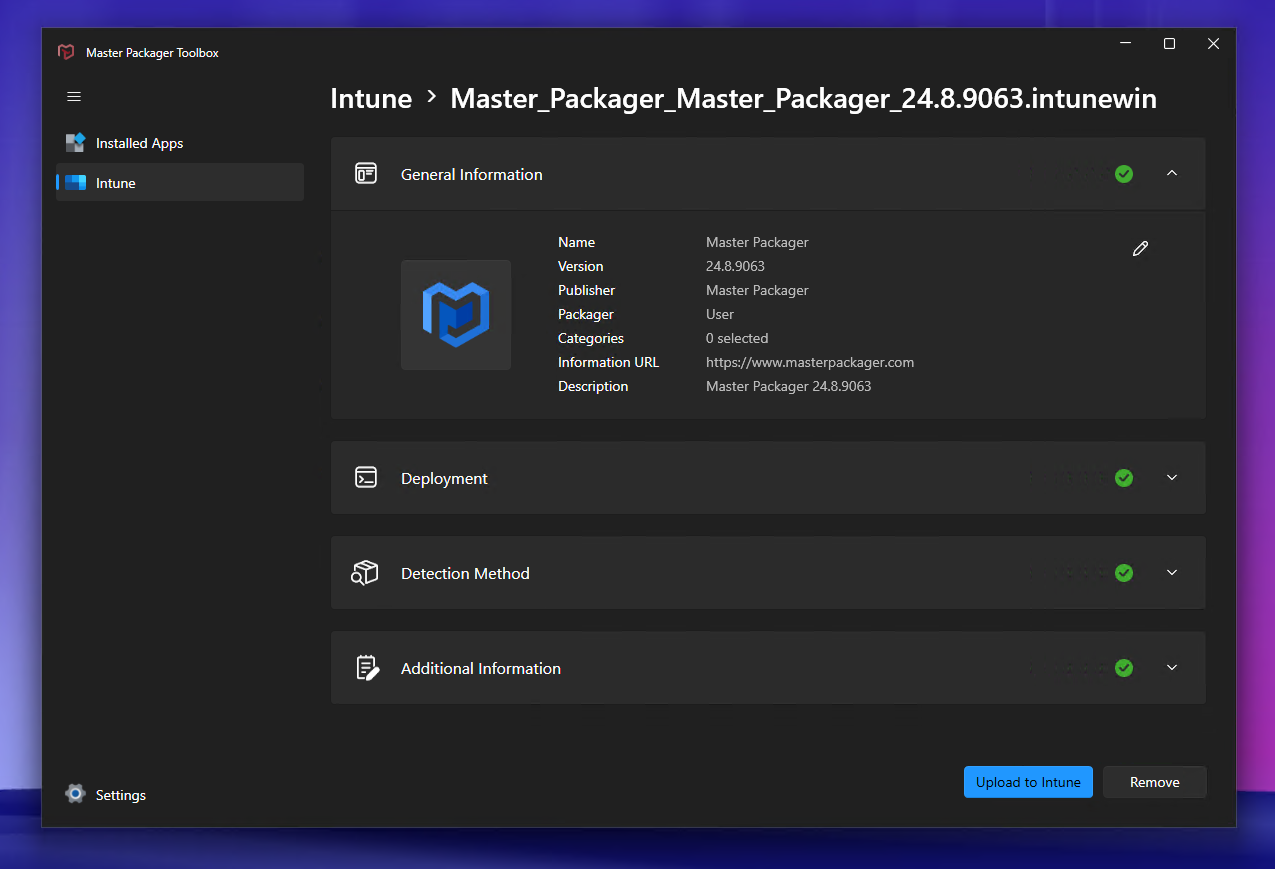Click the Categories field label
This screenshot has width=1275, height=869.
pos(591,338)
